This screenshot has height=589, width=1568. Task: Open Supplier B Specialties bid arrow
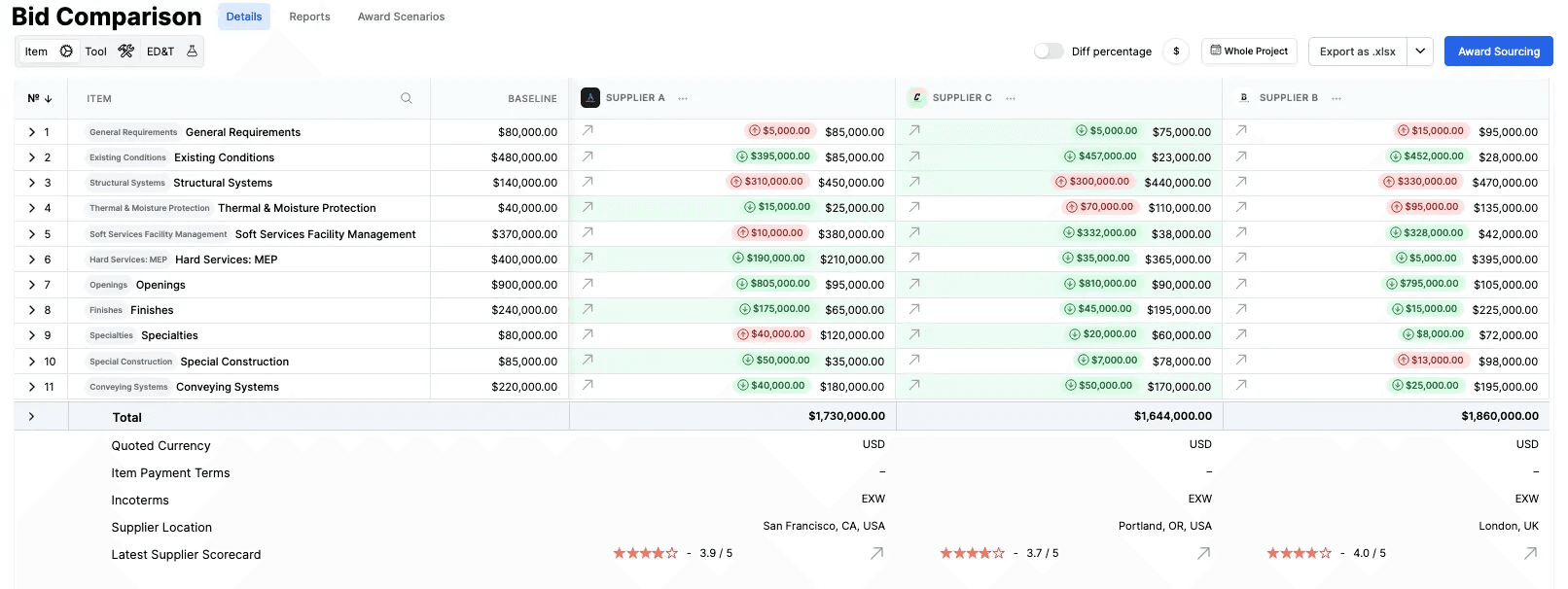pos(1241,334)
